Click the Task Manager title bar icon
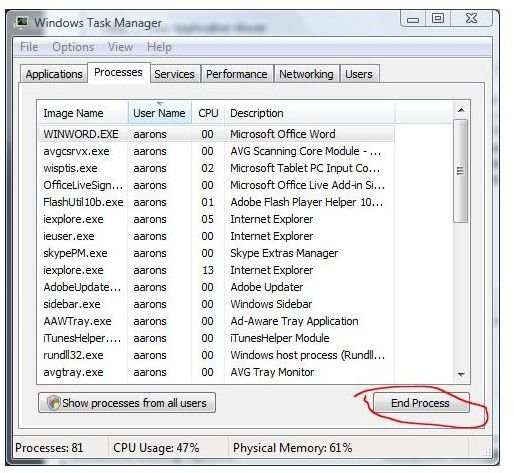The height and width of the screenshot is (473, 514). click(23, 22)
